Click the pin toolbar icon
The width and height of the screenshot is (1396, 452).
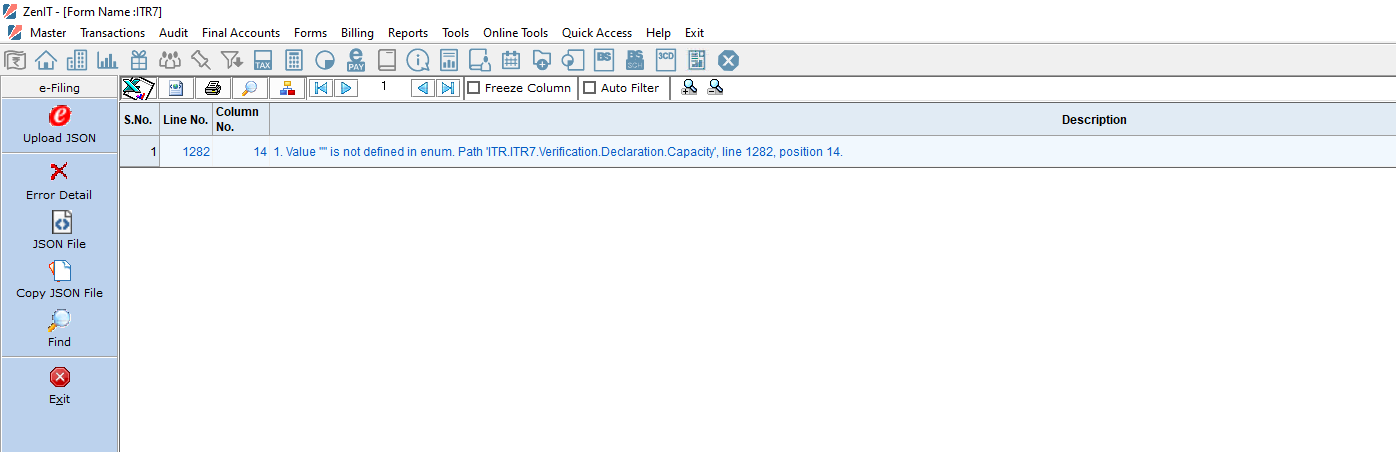201,61
